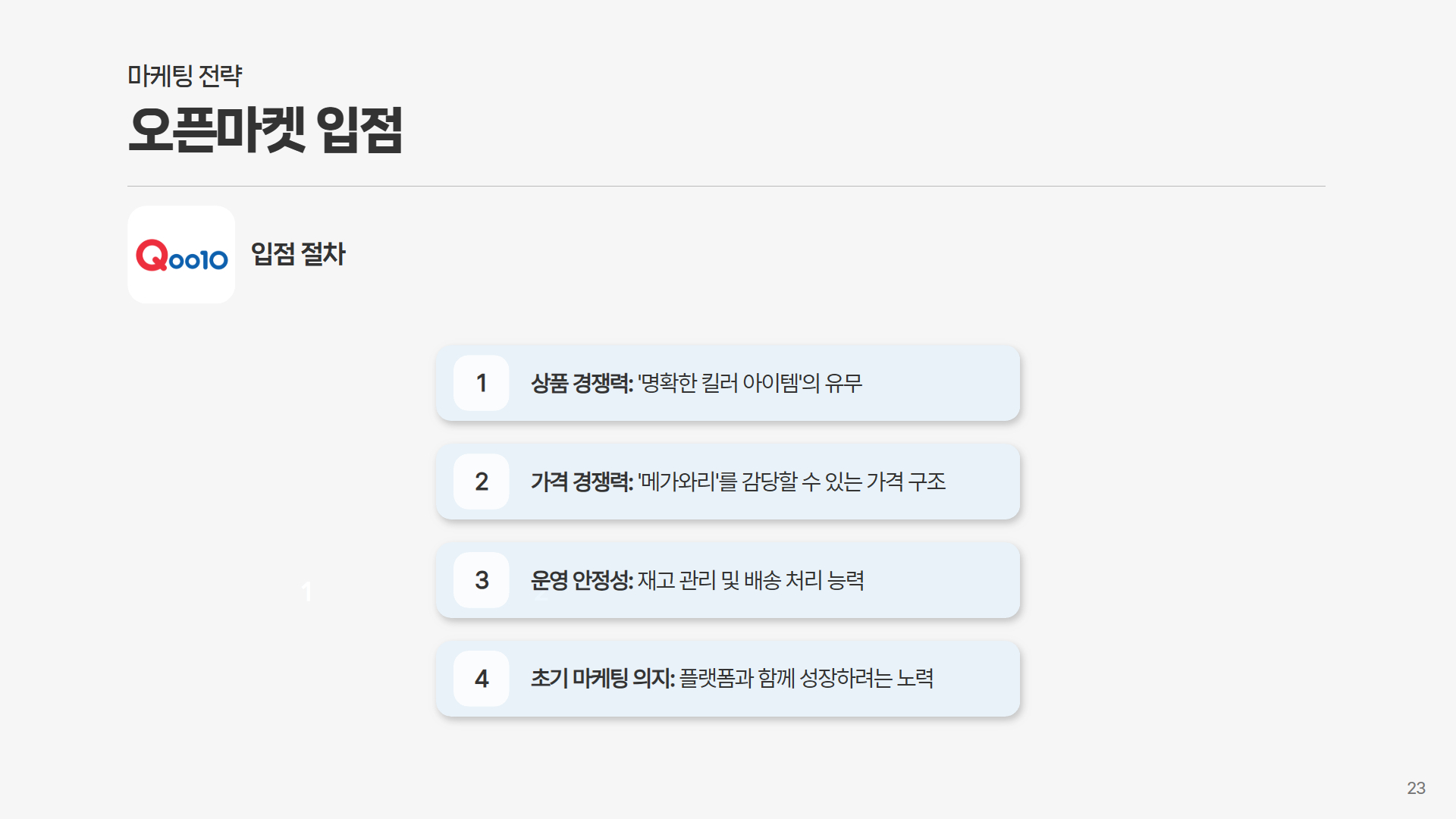Select the '마케팅 전략' subtitle text
Screen dimensions: 1456x819
coord(184,76)
